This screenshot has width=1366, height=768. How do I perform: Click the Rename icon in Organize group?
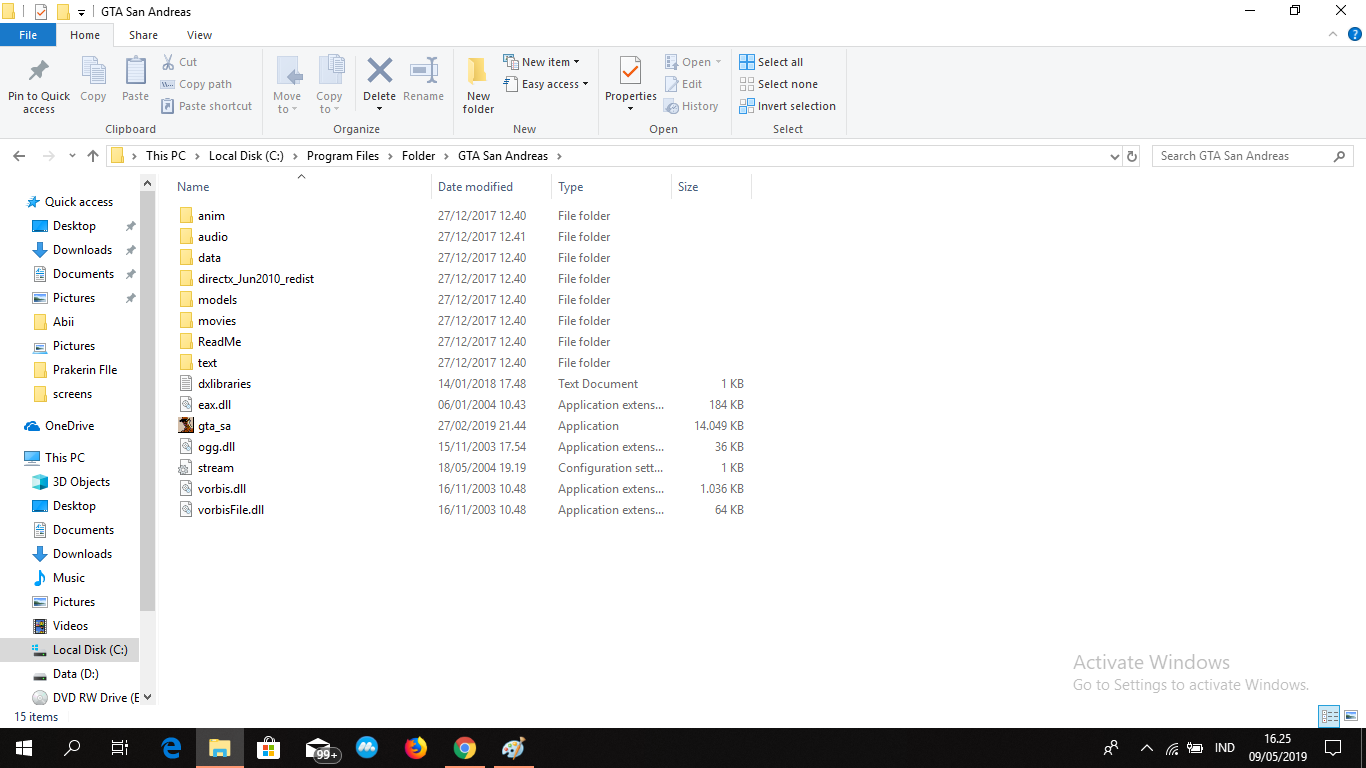(x=423, y=80)
